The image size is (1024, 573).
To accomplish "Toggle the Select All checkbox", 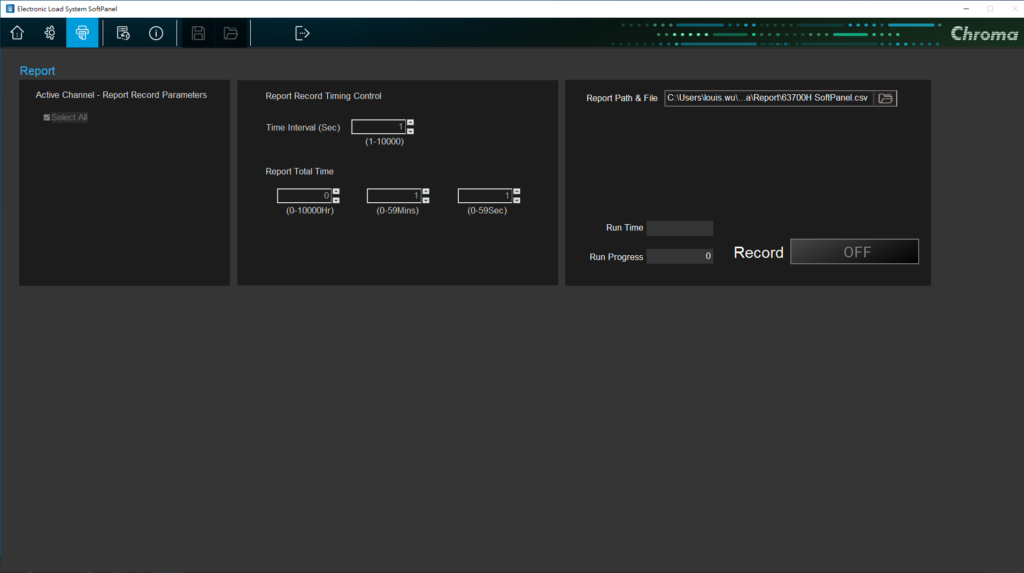I will (46, 118).
